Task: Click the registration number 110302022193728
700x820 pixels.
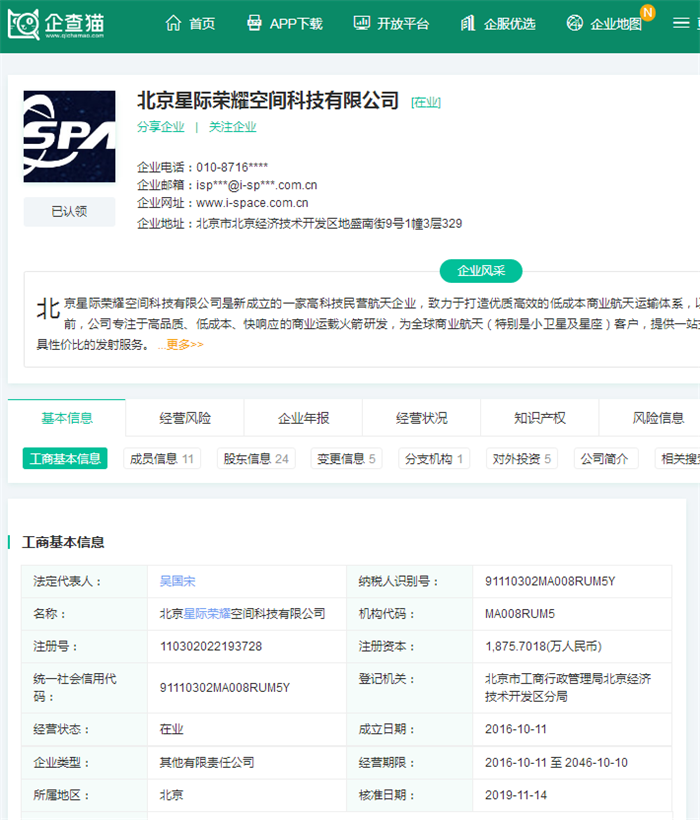Action: [x=211, y=646]
